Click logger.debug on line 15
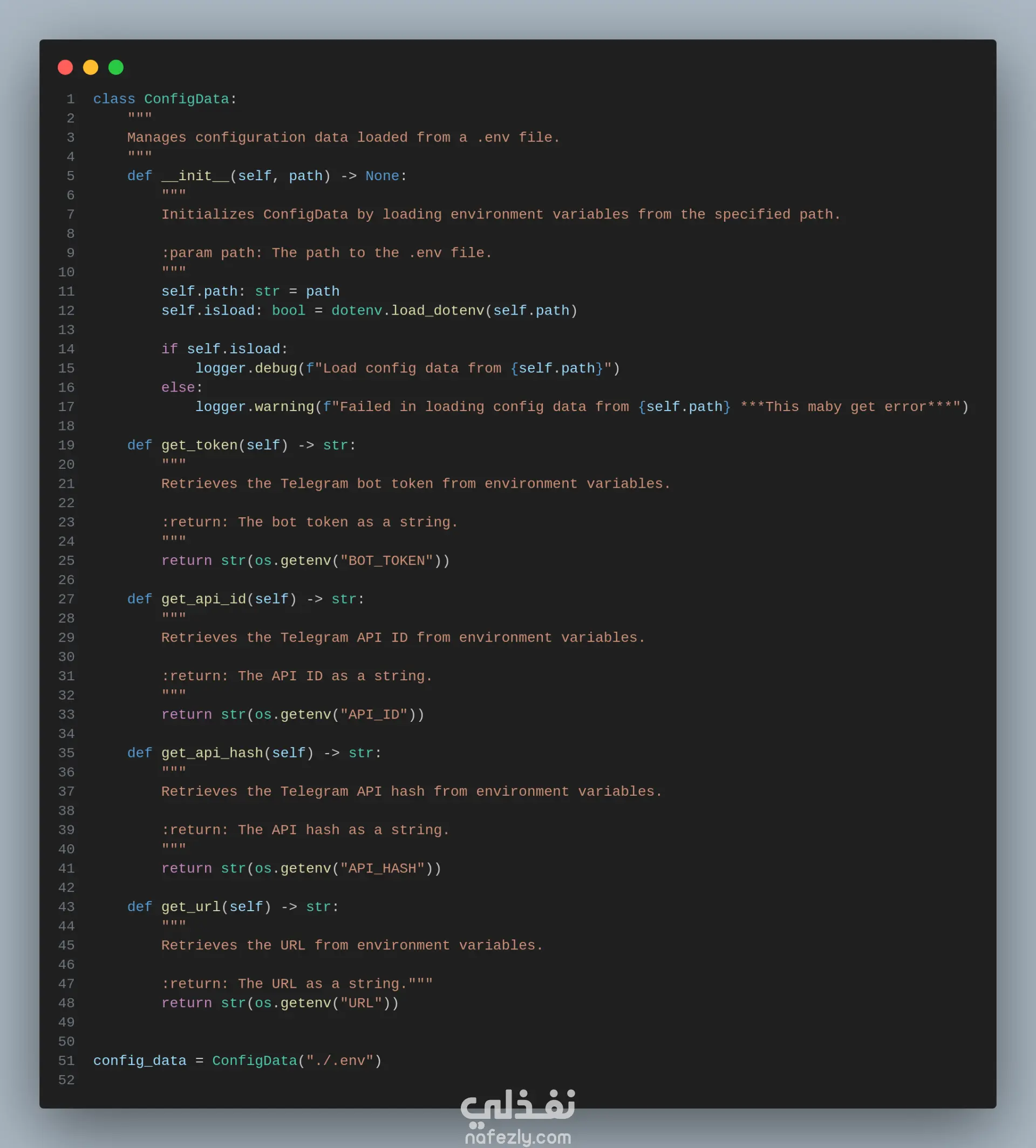The image size is (1036, 1148). point(246,368)
